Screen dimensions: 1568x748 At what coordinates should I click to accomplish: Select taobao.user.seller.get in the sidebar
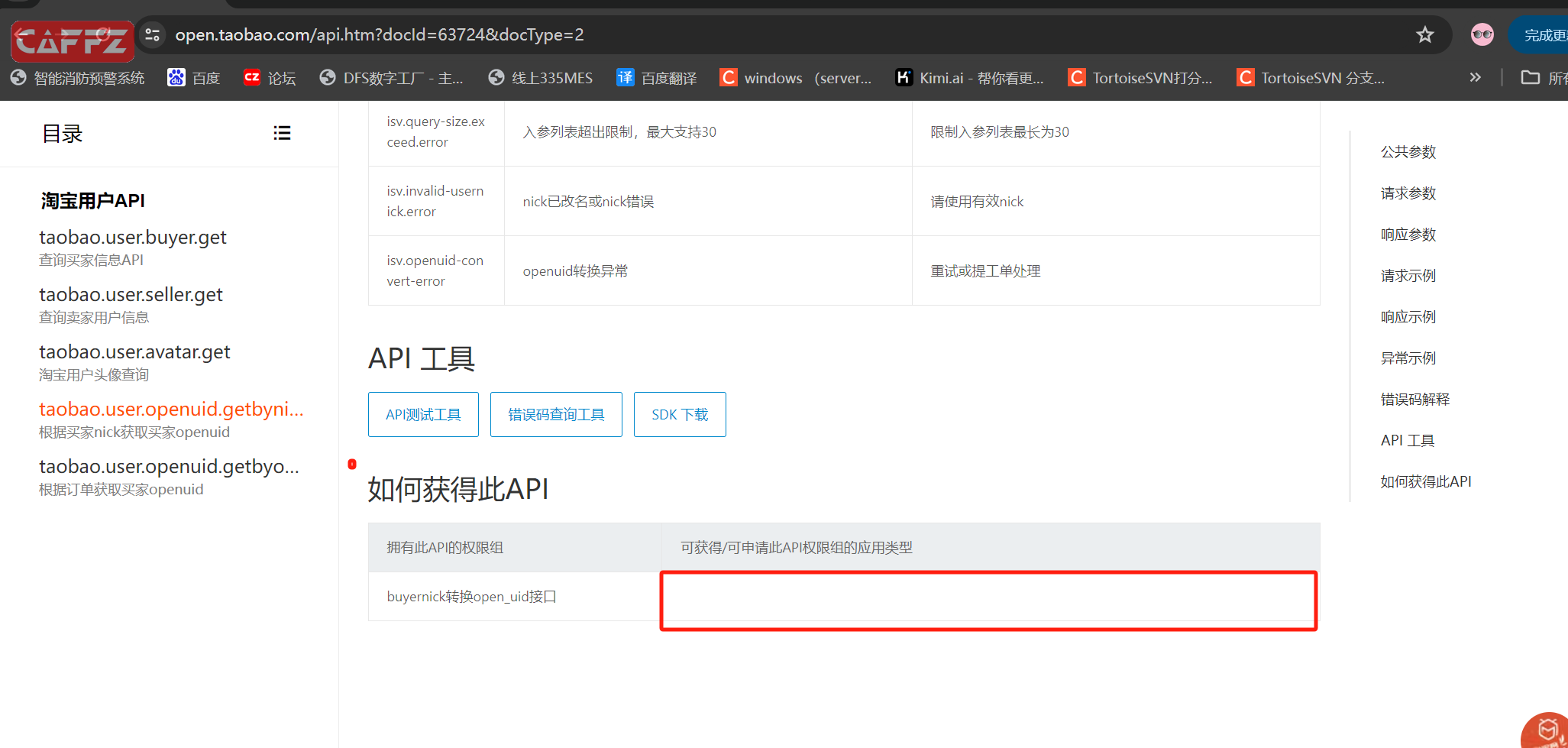131,295
